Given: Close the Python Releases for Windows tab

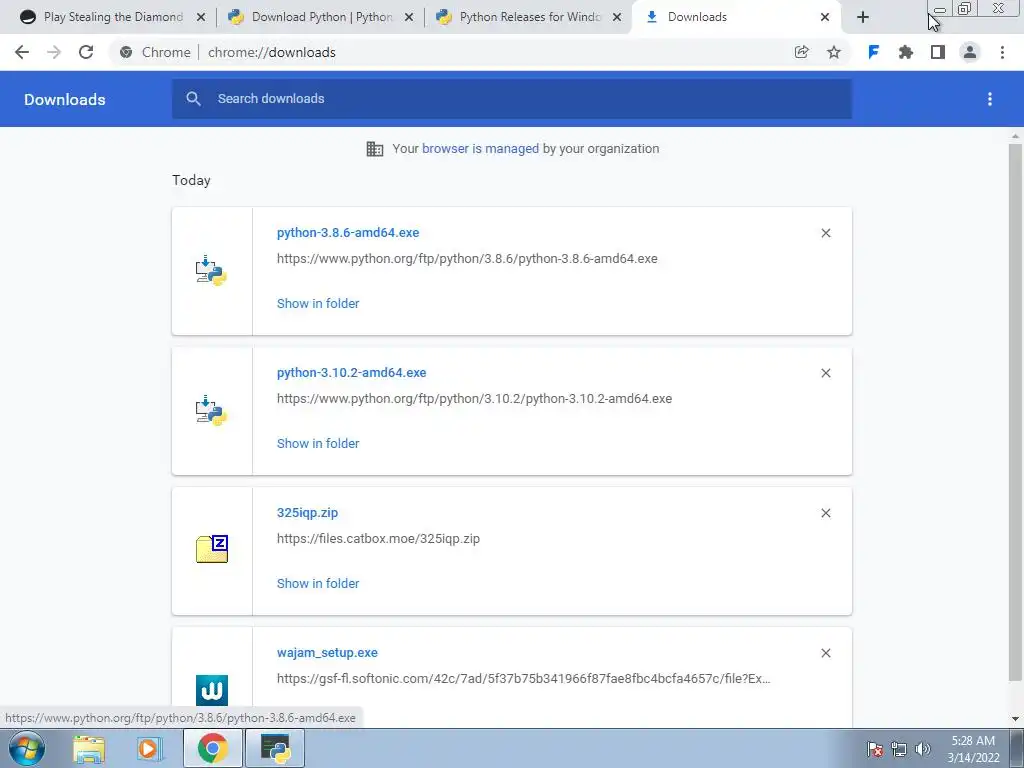Looking at the screenshot, I should coord(617,17).
